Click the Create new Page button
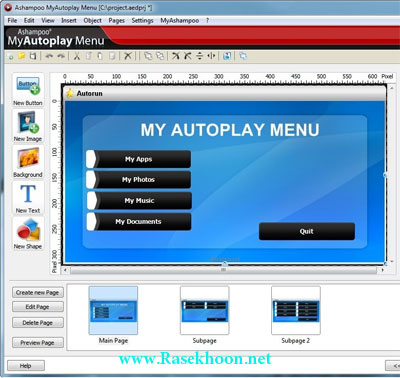400x378 pixels. click(38, 292)
